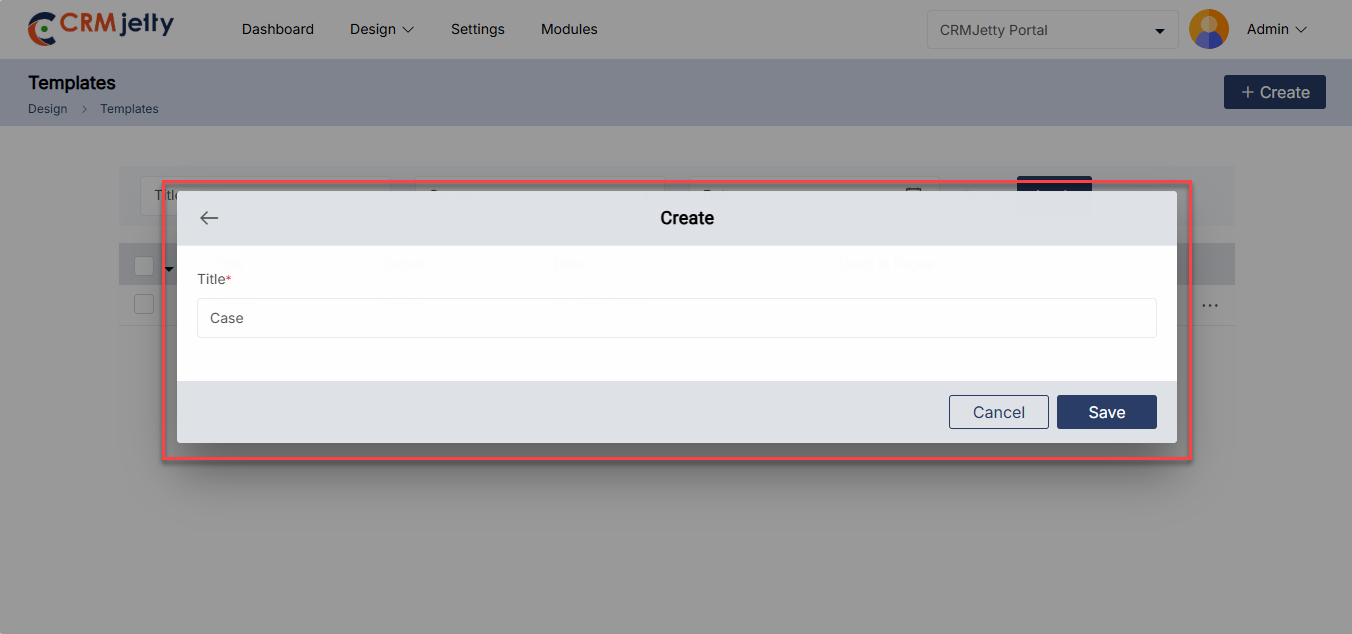The image size is (1352, 634).
Task: Open the Settings menu item
Action: 477,29
